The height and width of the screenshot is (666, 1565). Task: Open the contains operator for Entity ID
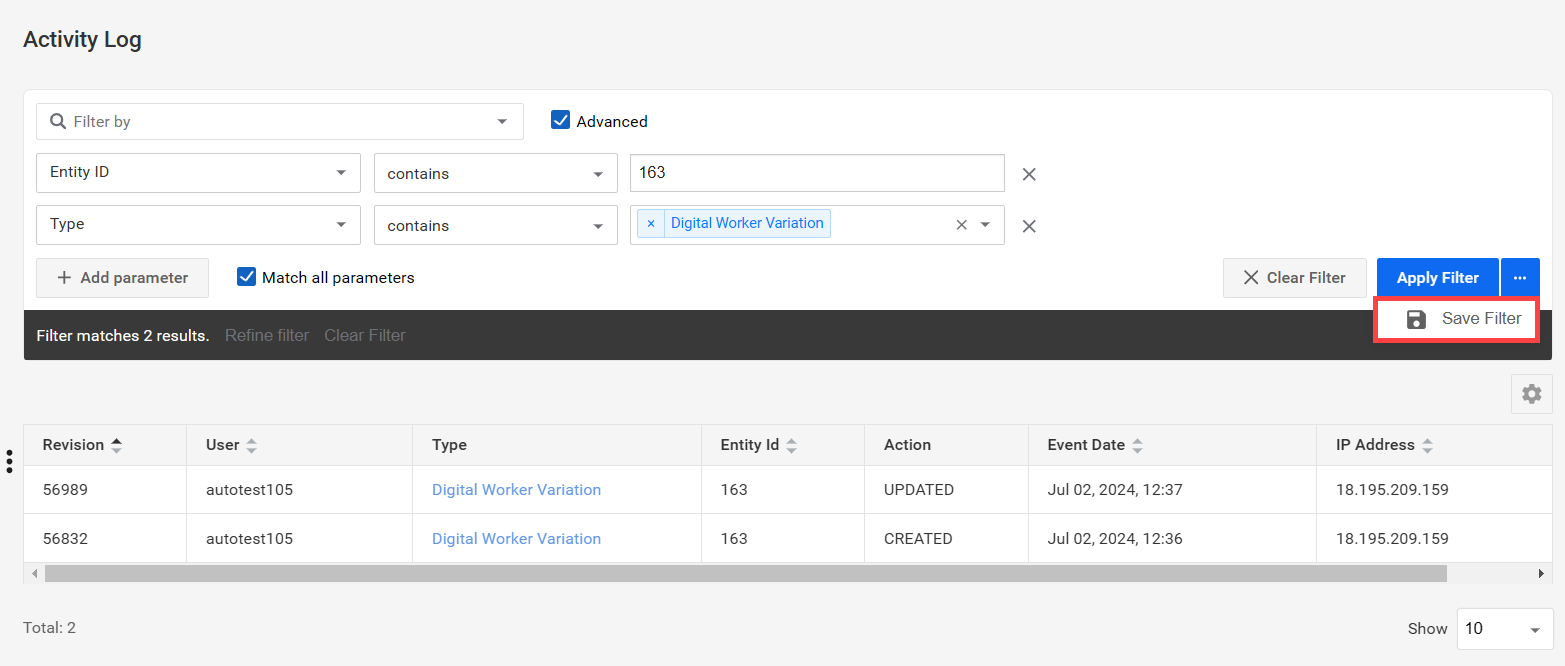tap(496, 173)
